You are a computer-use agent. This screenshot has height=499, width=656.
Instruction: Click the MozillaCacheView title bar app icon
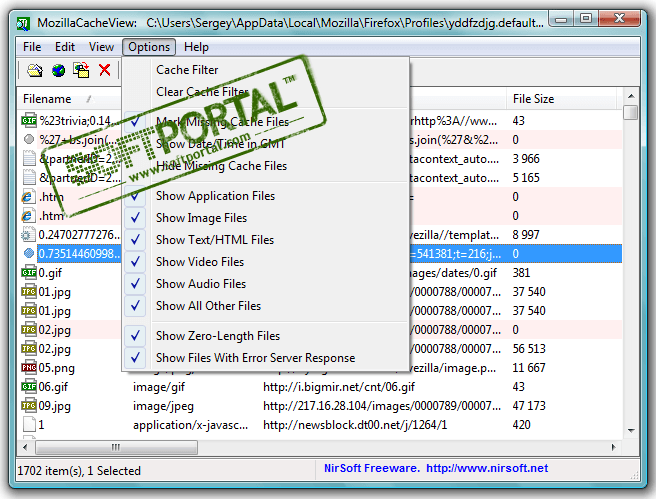(23, 23)
